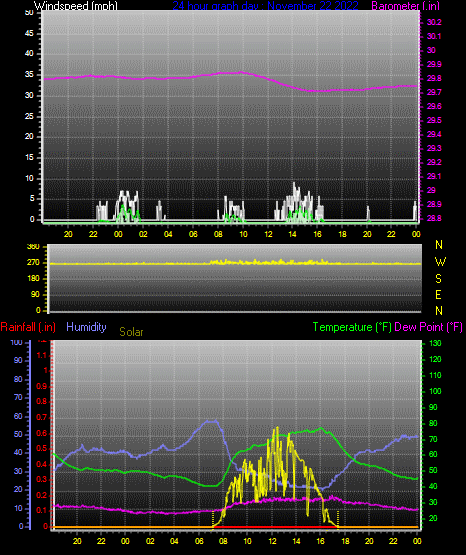
Task: Click the "W" compass letter beside direction chart
Action: (440, 262)
